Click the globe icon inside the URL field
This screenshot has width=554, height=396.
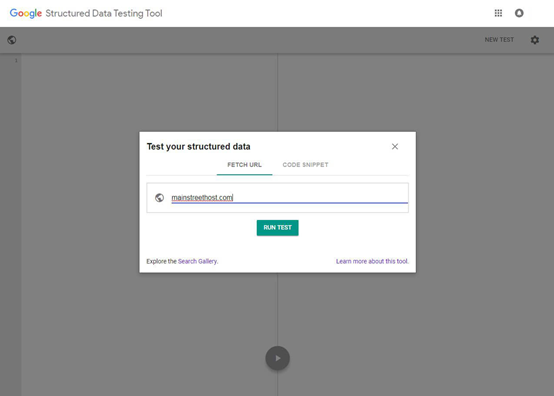pyautogui.click(x=159, y=197)
